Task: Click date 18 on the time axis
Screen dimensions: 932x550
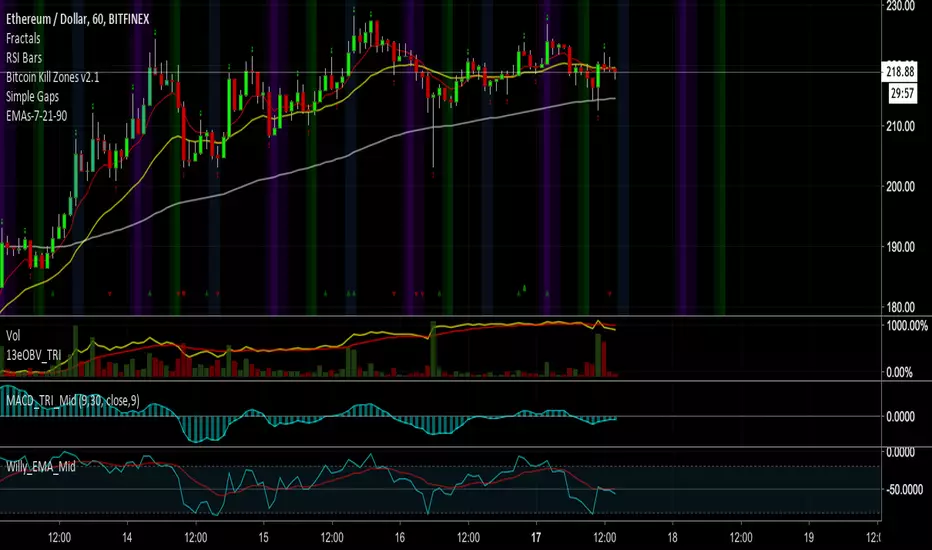Action: click(x=672, y=537)
